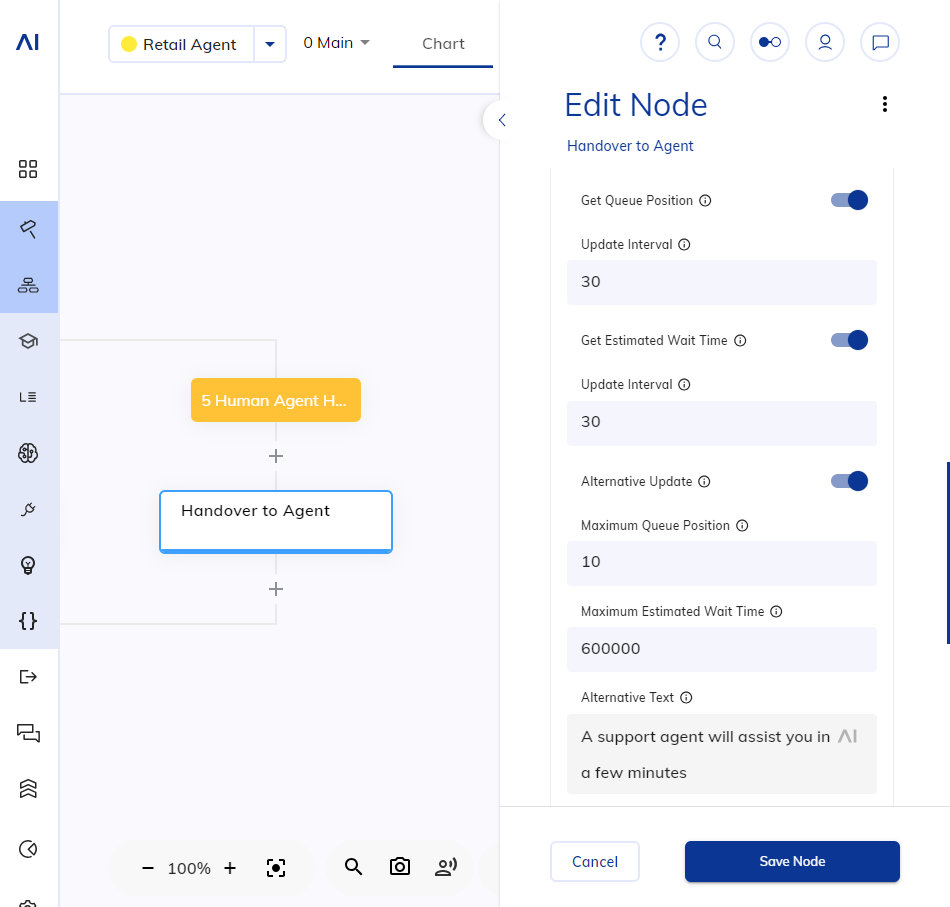Save the node changes
Screen dimensions: 950x907
(x=792, y=862)
